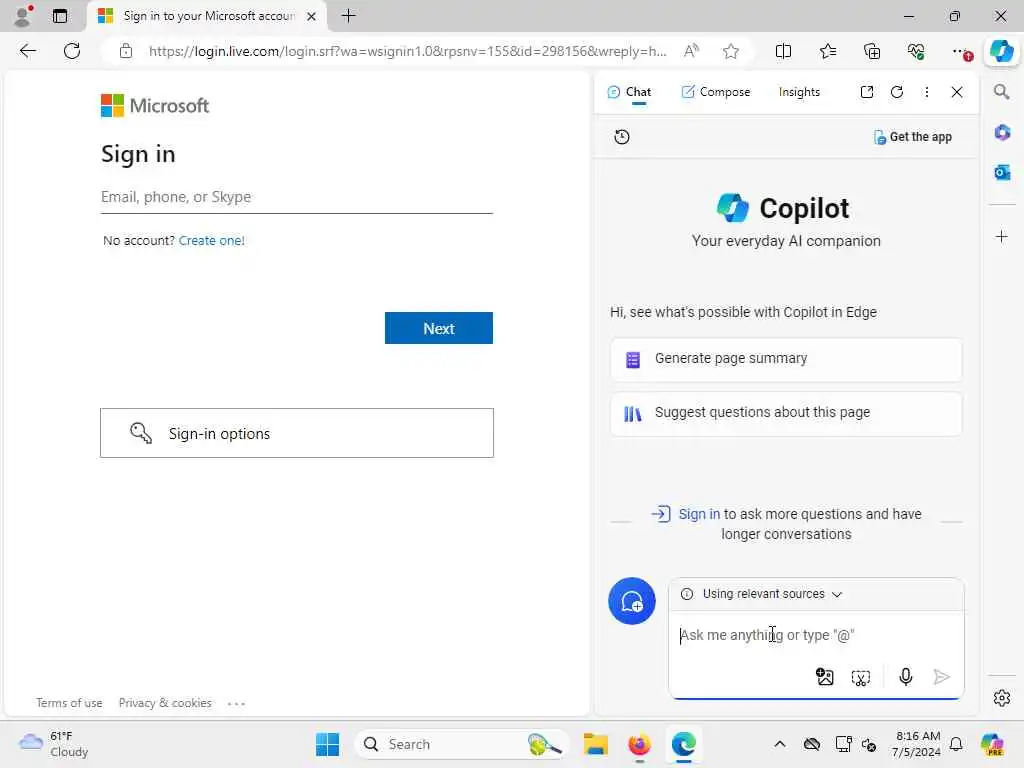The height and width of the screenshot is (768, 1024).
Task: Open Windows Start menu
Action: point(327,744)
